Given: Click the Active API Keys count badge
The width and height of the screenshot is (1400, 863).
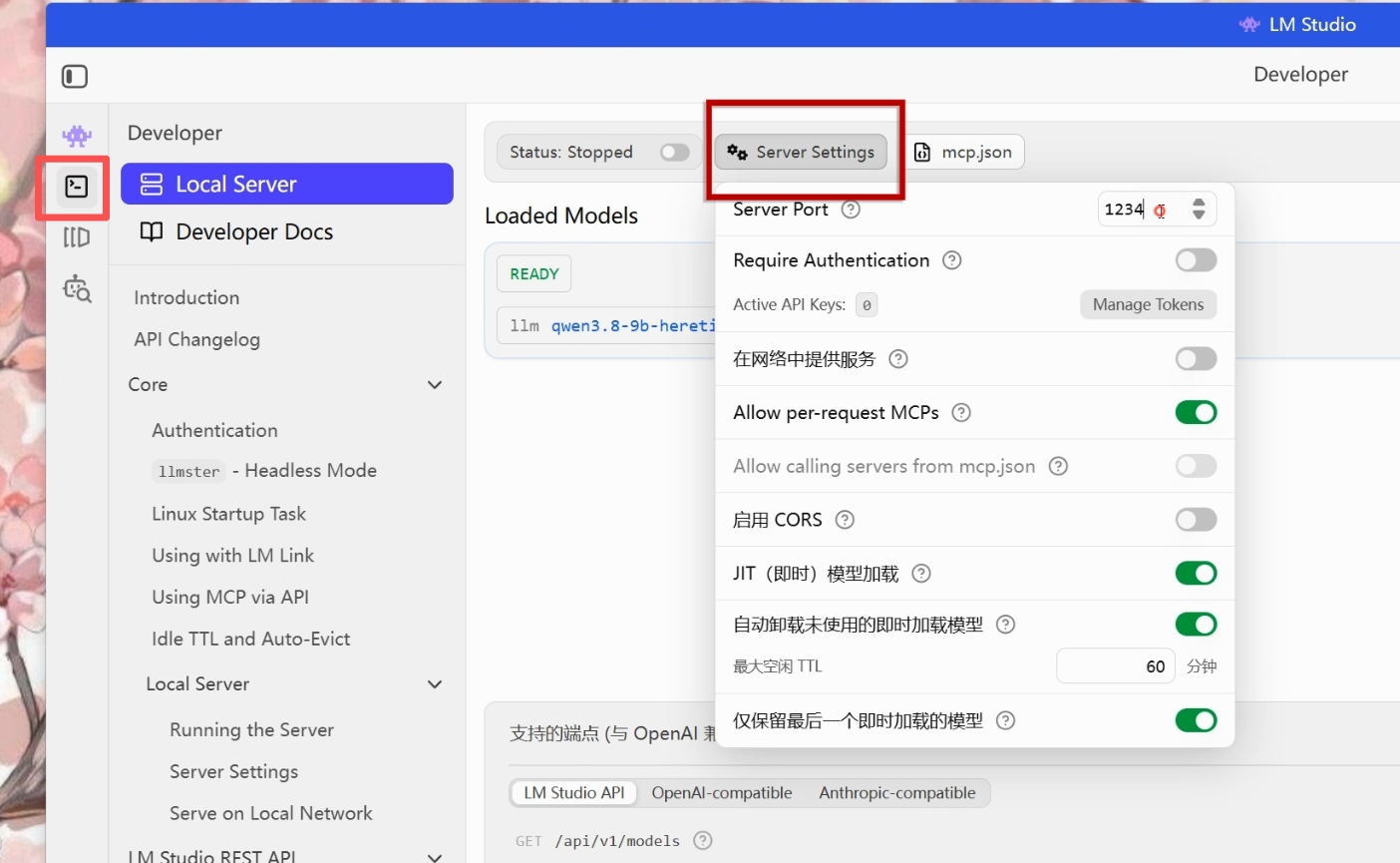Looking at the screenshot, I should [x=867, y=305].
